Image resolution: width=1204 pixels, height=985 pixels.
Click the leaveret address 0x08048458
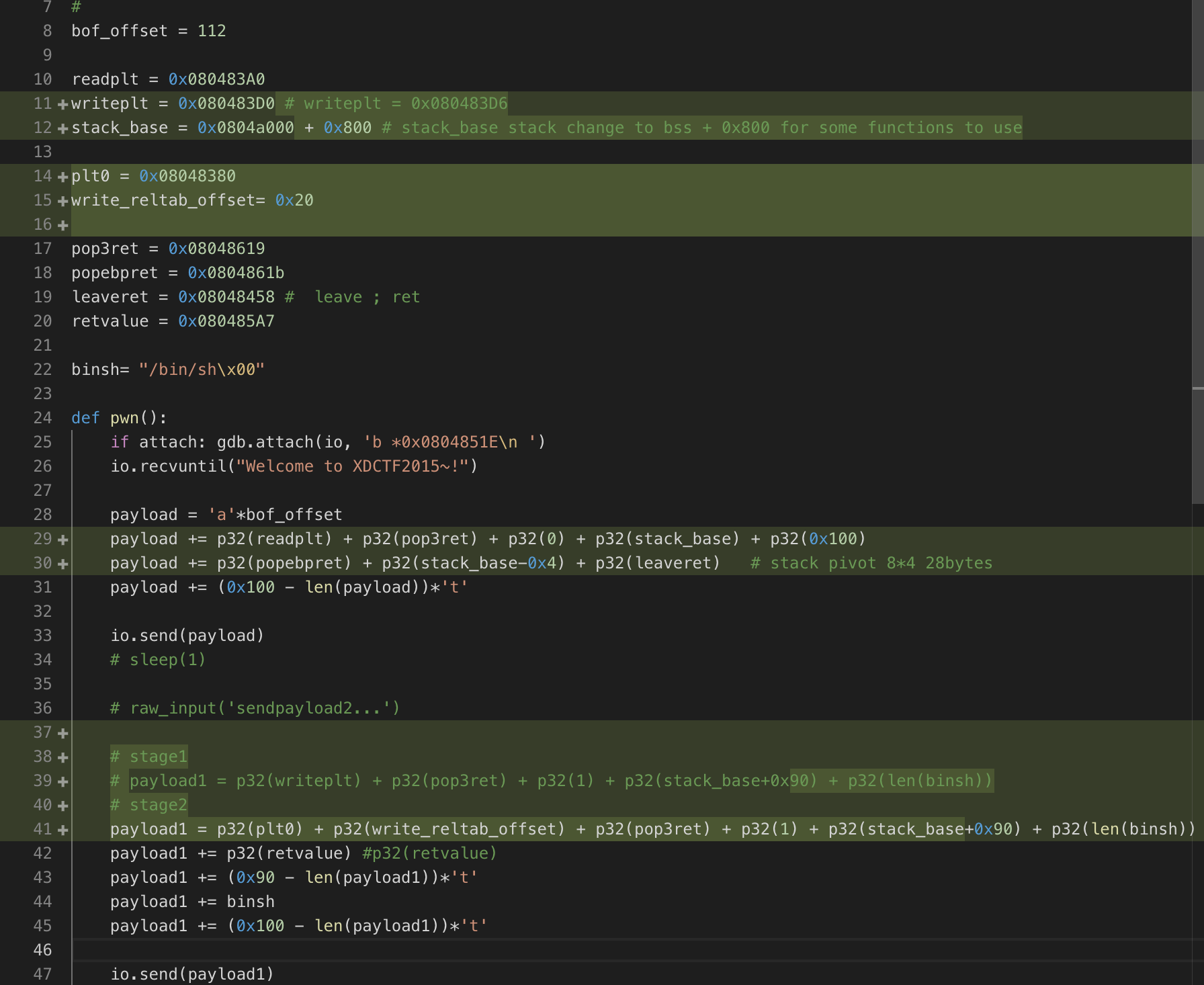coord(226,297)
